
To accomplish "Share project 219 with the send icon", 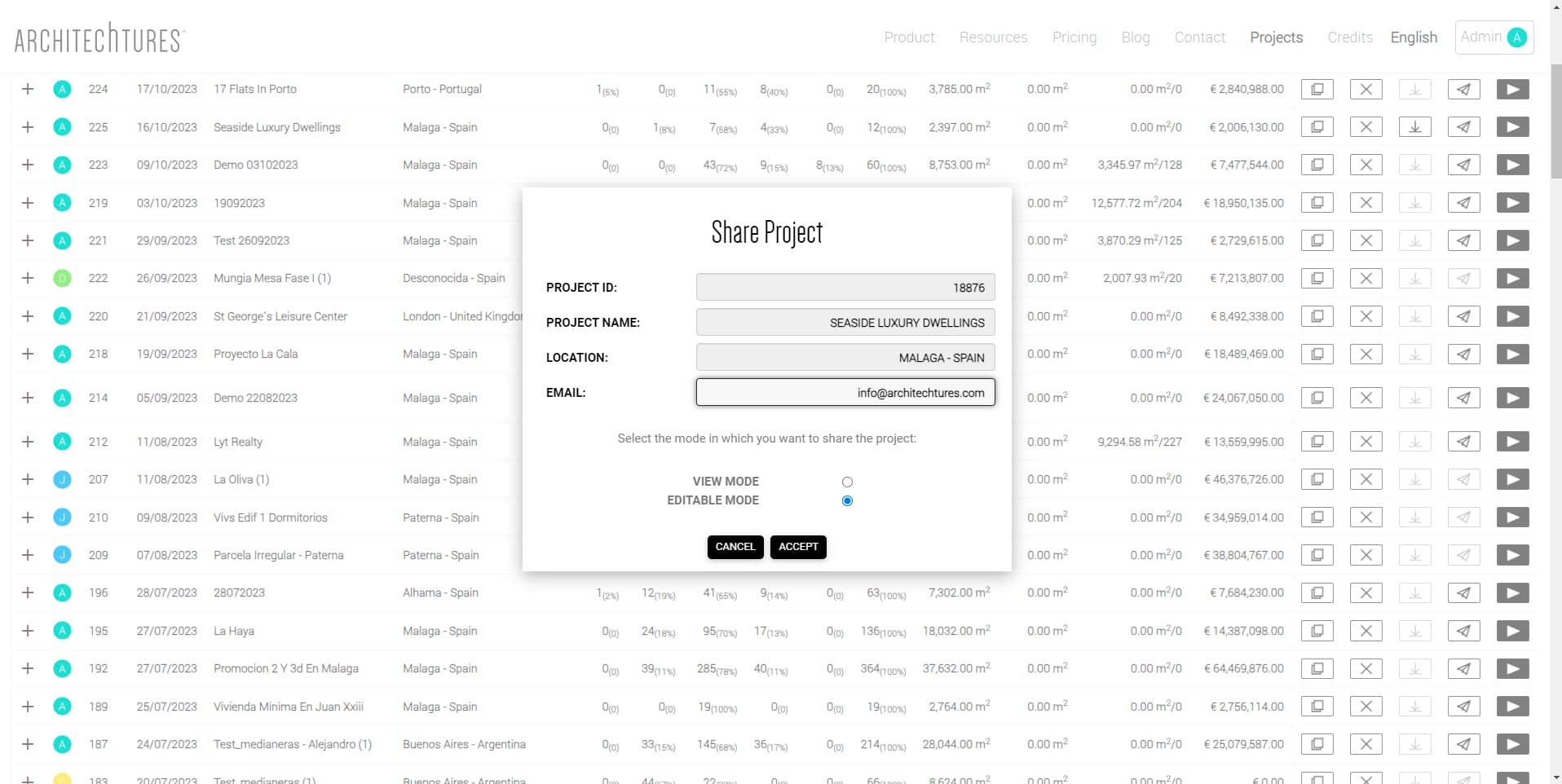I will (x=1463, y=202).
